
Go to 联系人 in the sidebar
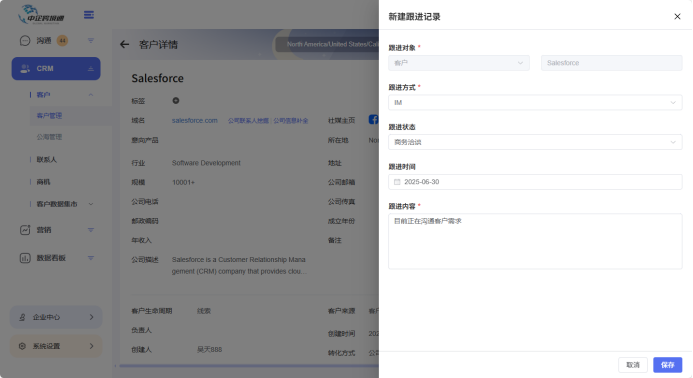tap(46, 160)
